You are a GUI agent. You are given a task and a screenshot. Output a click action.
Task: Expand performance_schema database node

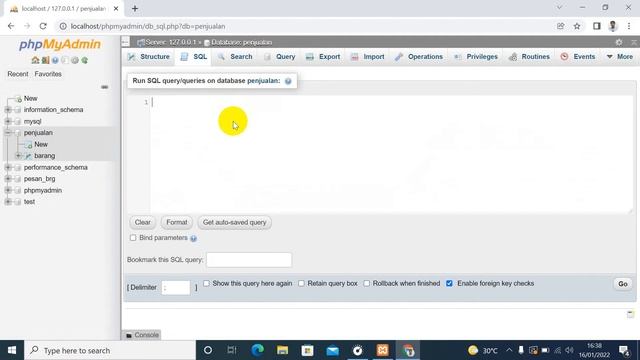pos(8,167)
